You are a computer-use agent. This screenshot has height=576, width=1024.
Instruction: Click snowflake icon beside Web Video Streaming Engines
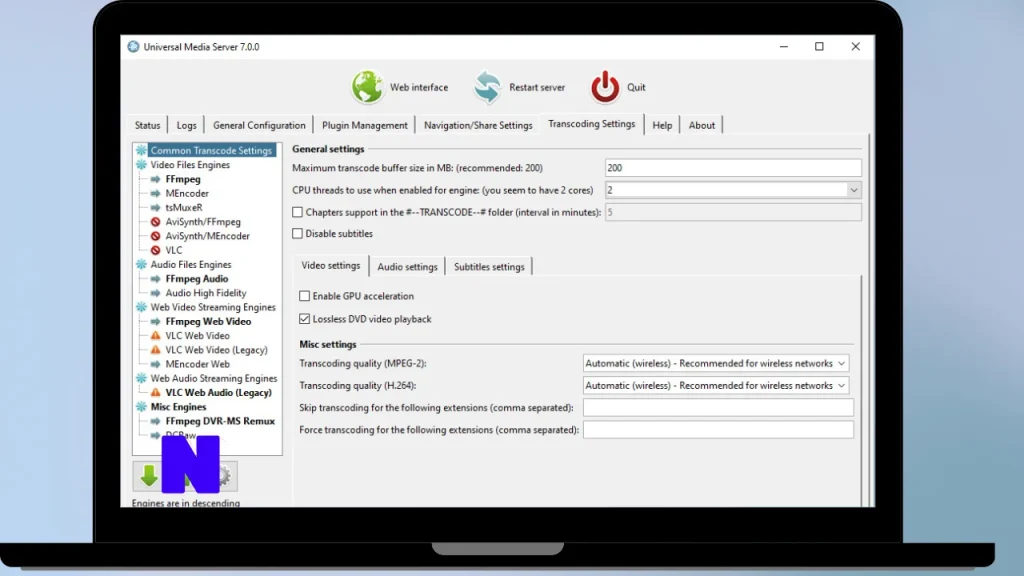[x=141, y=307]
